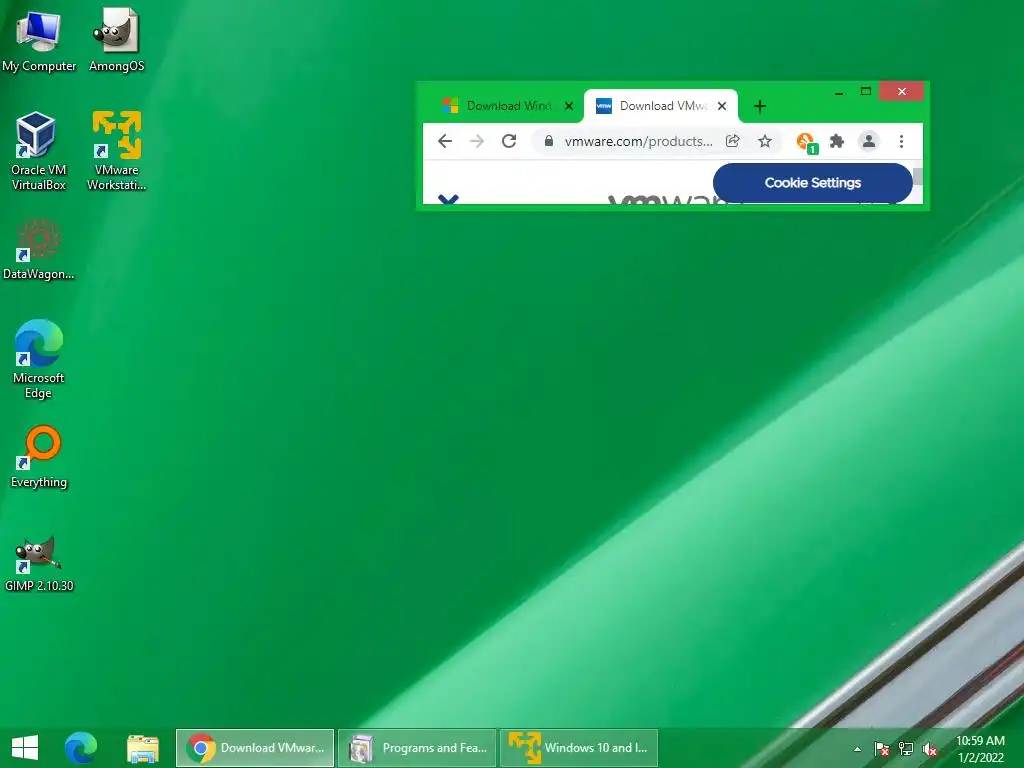Bookmark this page with star icon

point(765,141)
